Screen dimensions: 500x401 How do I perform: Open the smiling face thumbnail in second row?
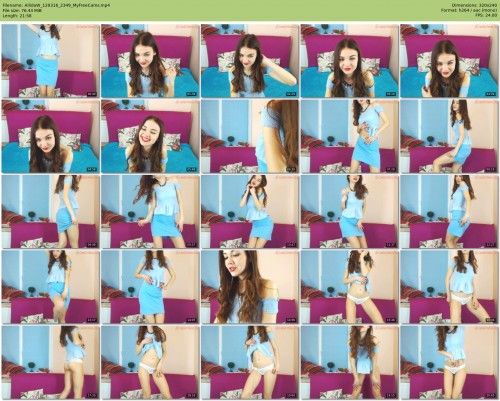click(150, 136)
